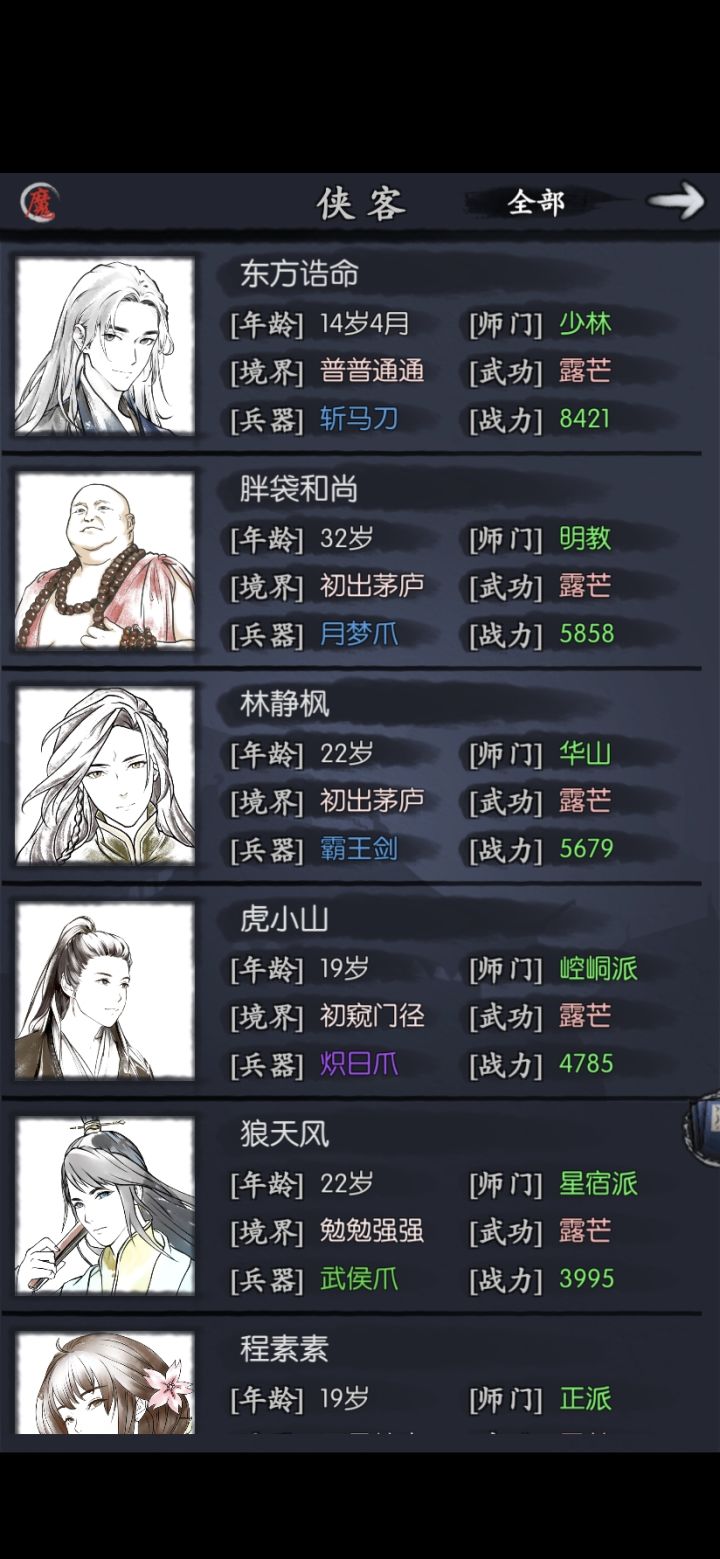Screen dimensions: 720x1559
Task: Select the 胖袋和尚 name row
Action: click(299, 489)
